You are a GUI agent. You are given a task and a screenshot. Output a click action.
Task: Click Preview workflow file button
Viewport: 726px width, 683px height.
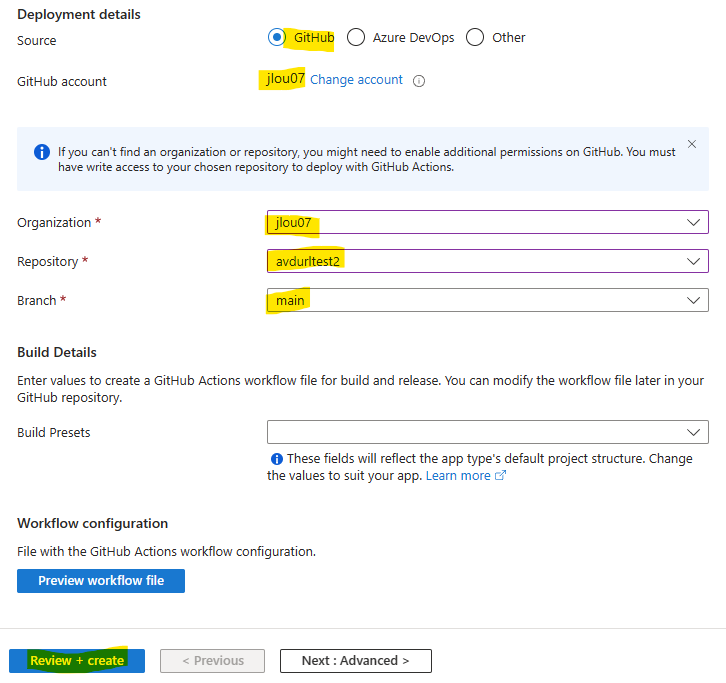click(101, 581)
